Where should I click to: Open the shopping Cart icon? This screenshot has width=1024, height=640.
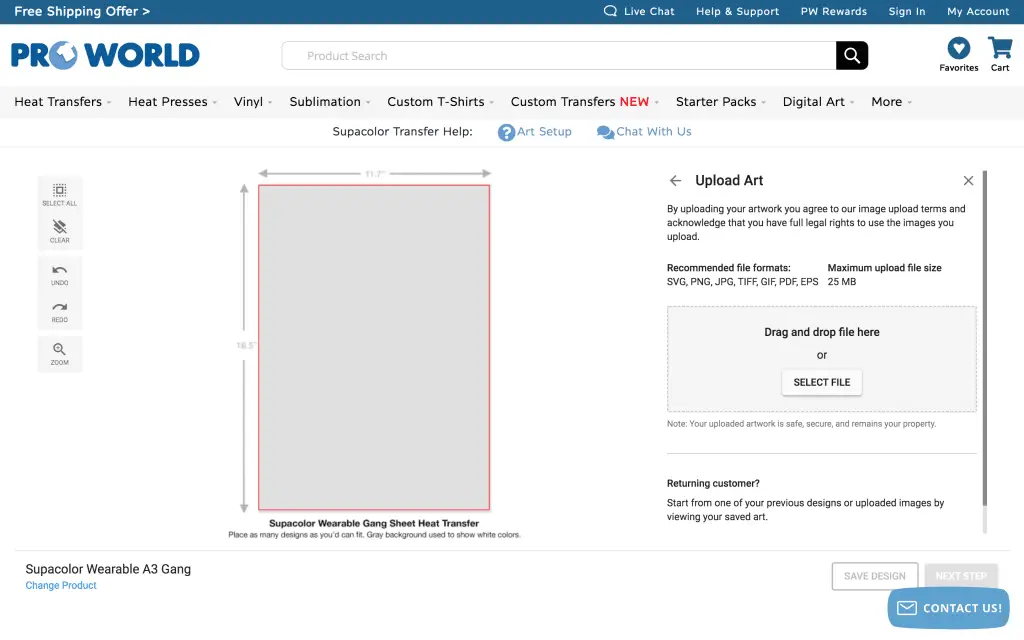tap(1000, 48)
